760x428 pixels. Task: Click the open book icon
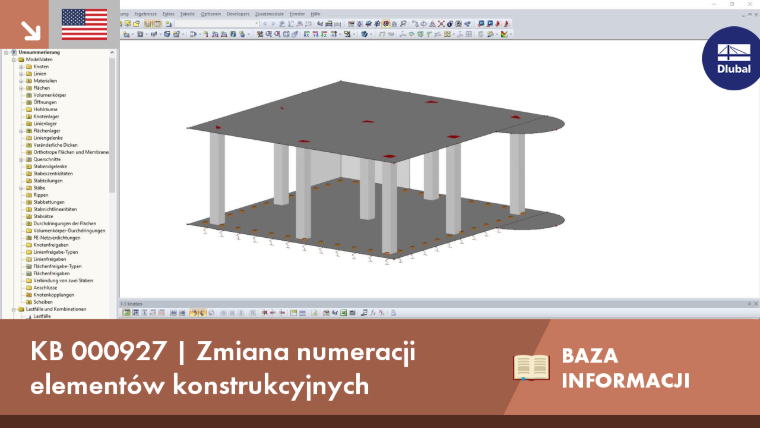coord(531,367)
